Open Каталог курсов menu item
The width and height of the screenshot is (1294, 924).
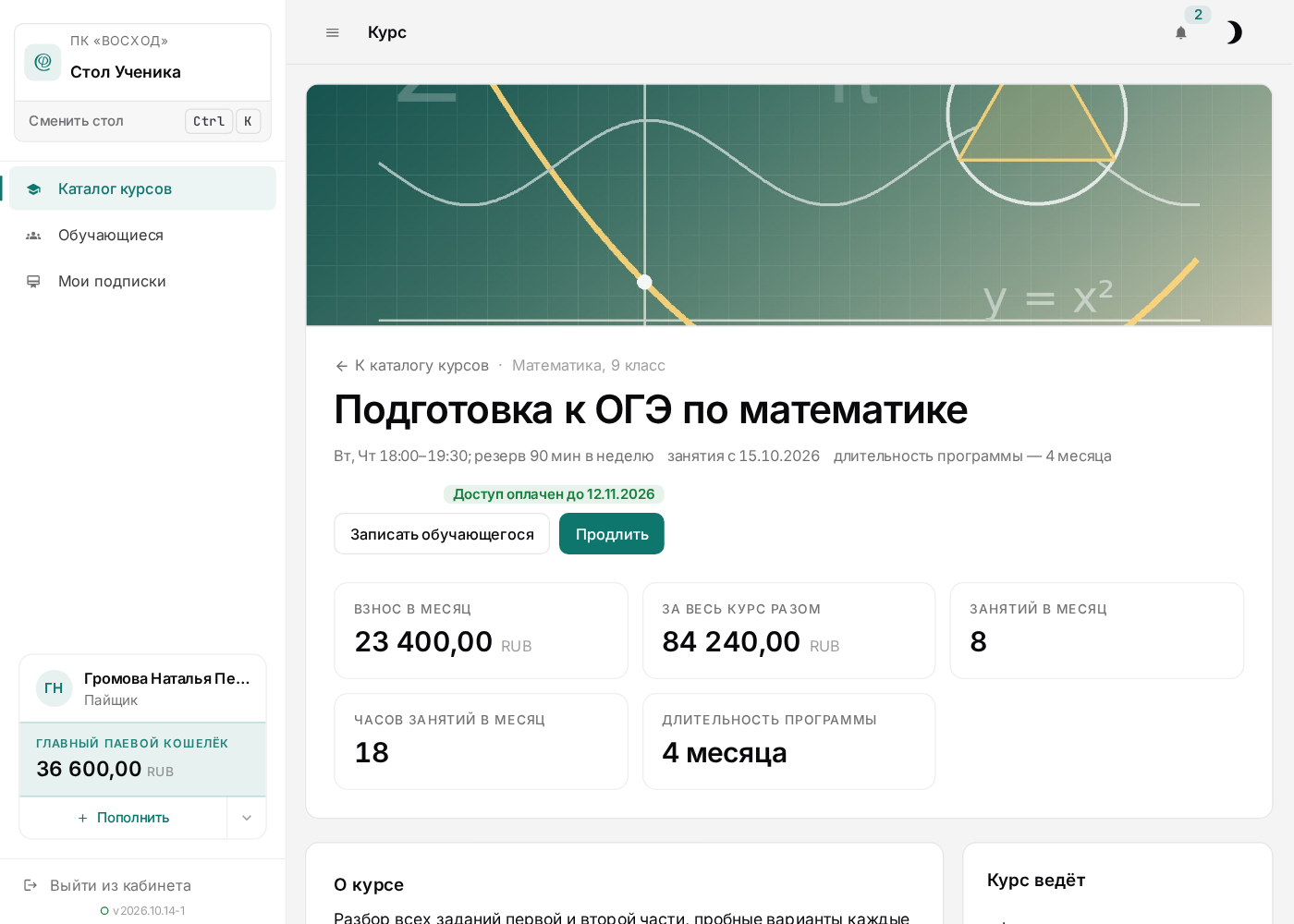(x=143, y=188)
